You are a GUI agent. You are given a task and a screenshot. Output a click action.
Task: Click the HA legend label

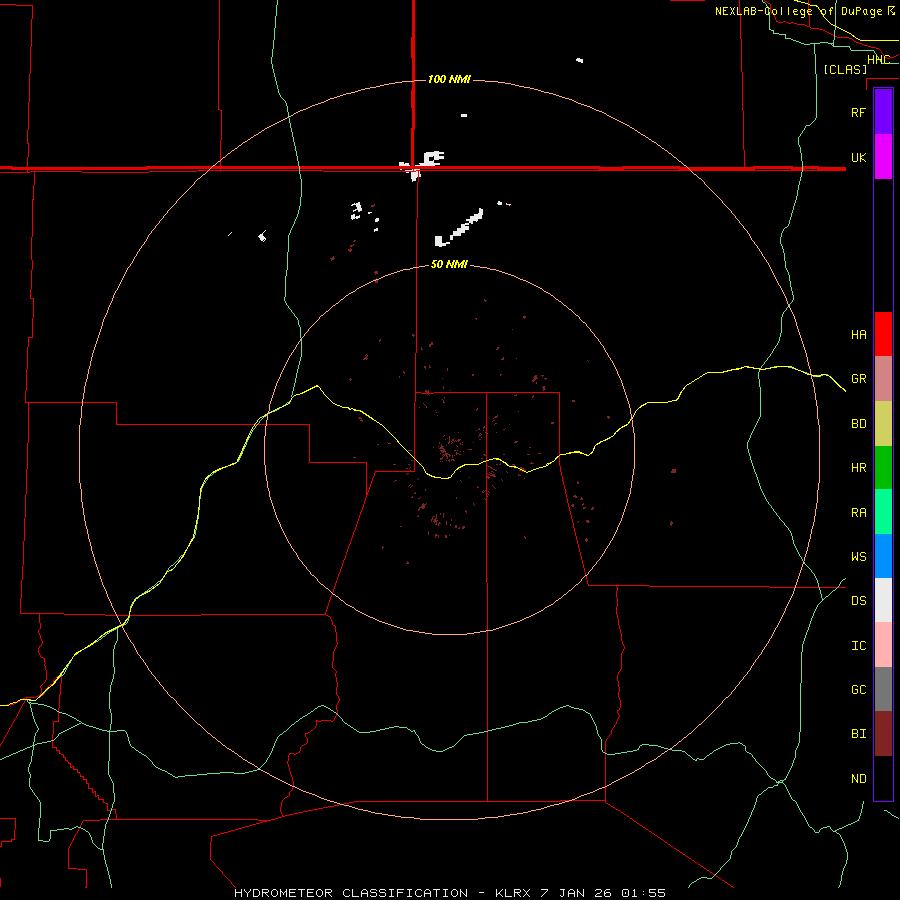(x=858, y=335)
